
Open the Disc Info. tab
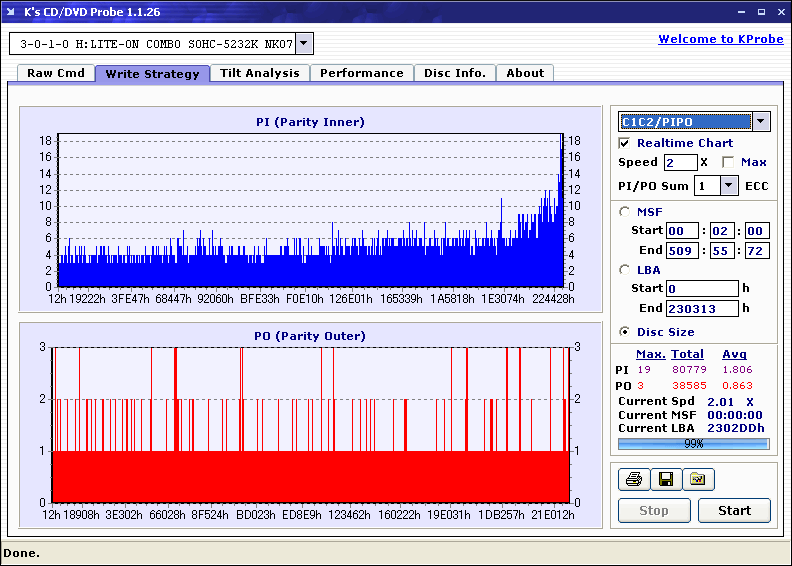(454, 73)
